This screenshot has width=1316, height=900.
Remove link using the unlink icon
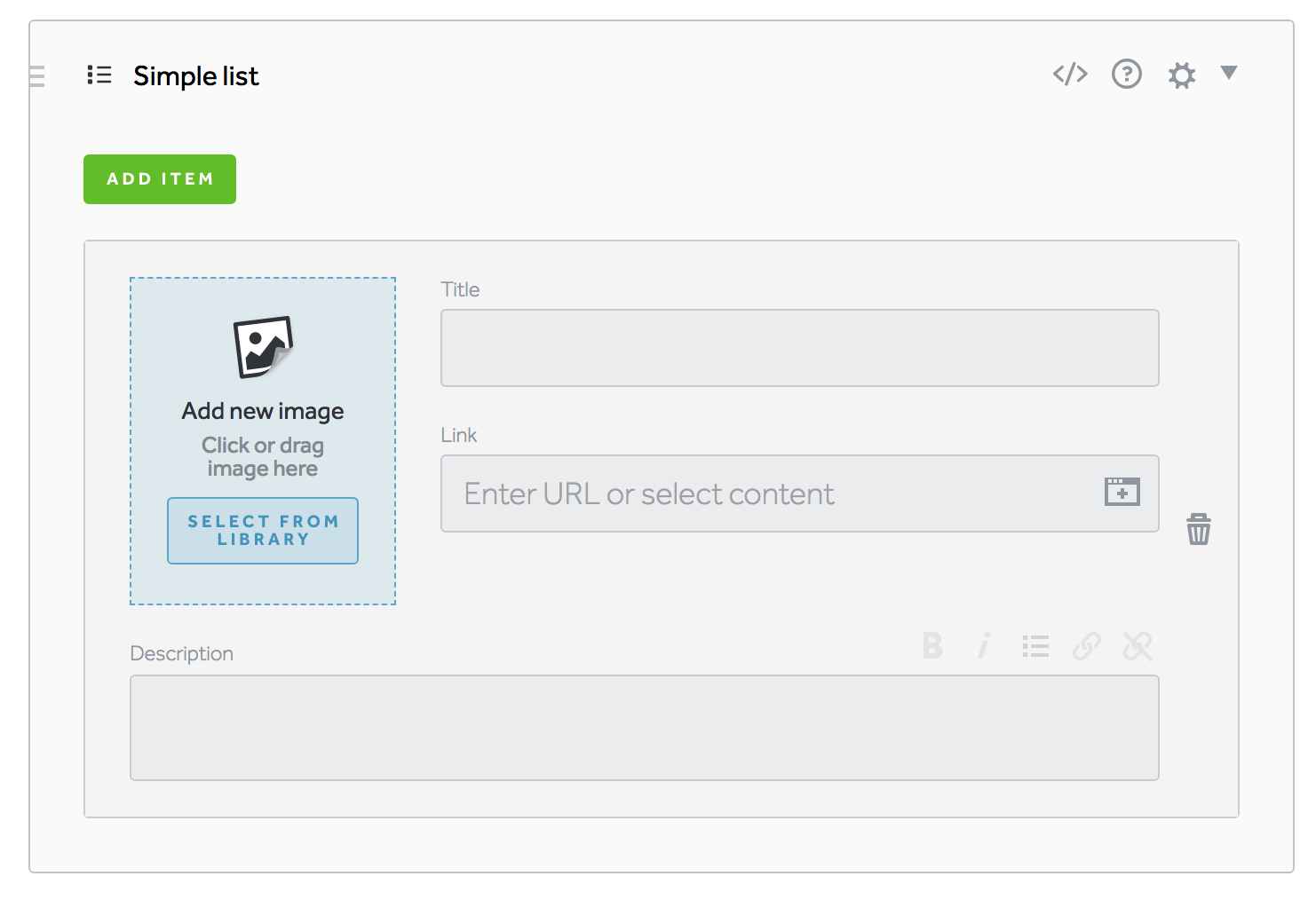pyautogui.click(x=1138, y=646)
